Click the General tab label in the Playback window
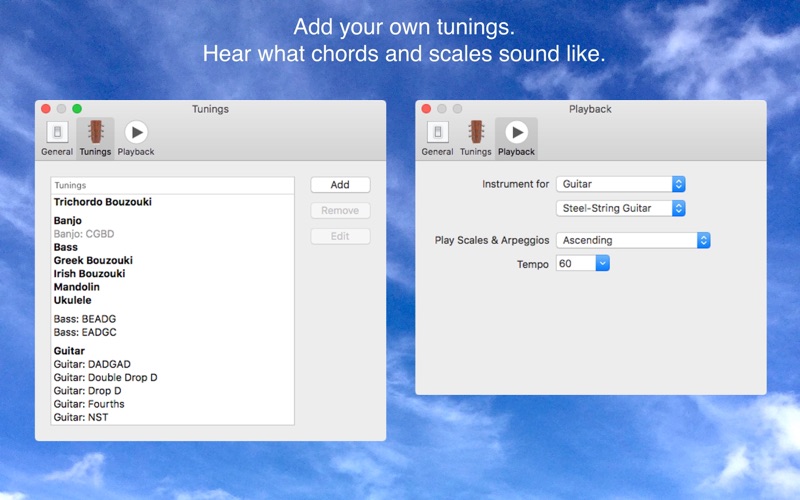 point(437,152)
